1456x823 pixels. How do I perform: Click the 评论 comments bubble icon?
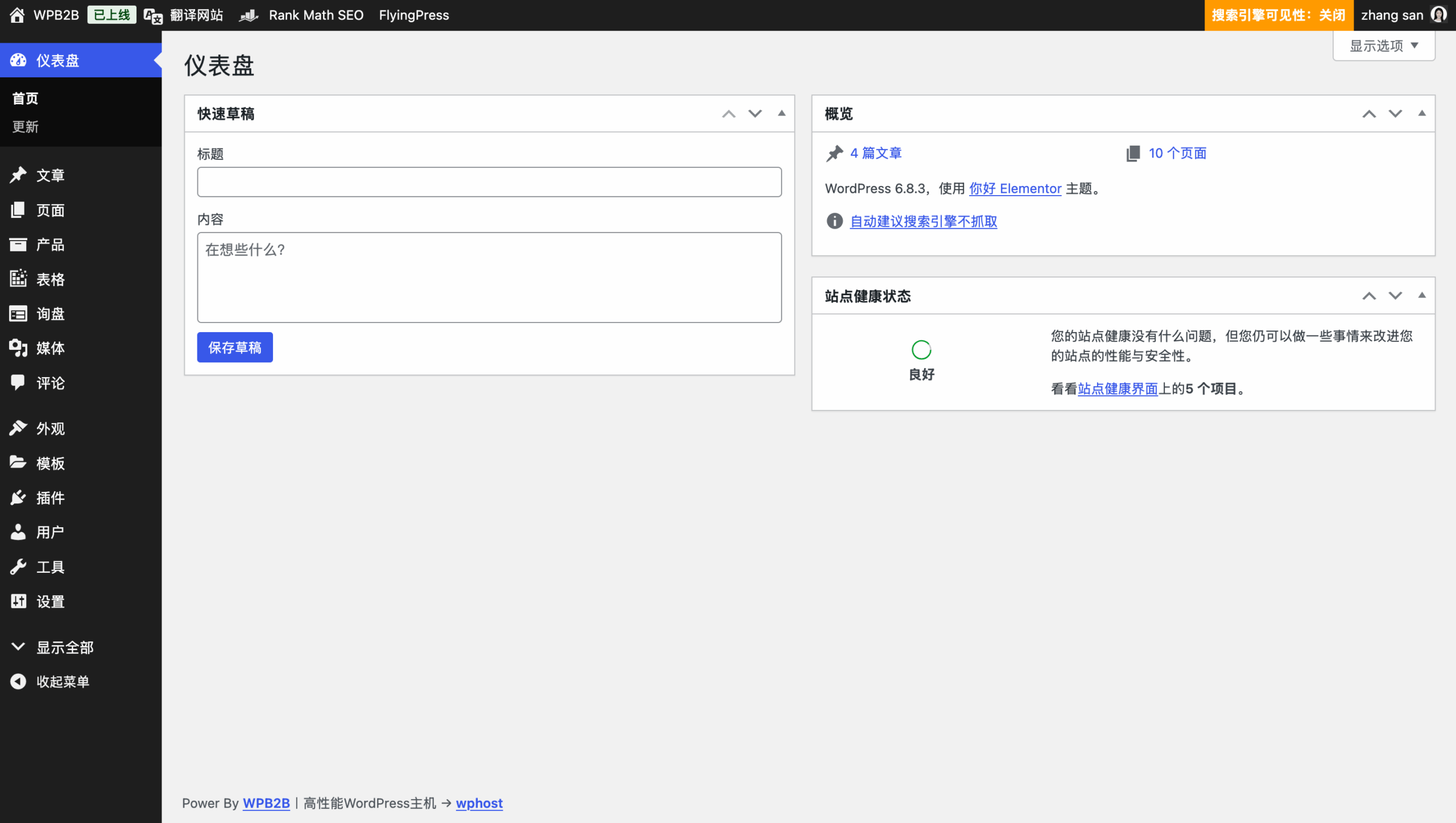click(18, 383)
